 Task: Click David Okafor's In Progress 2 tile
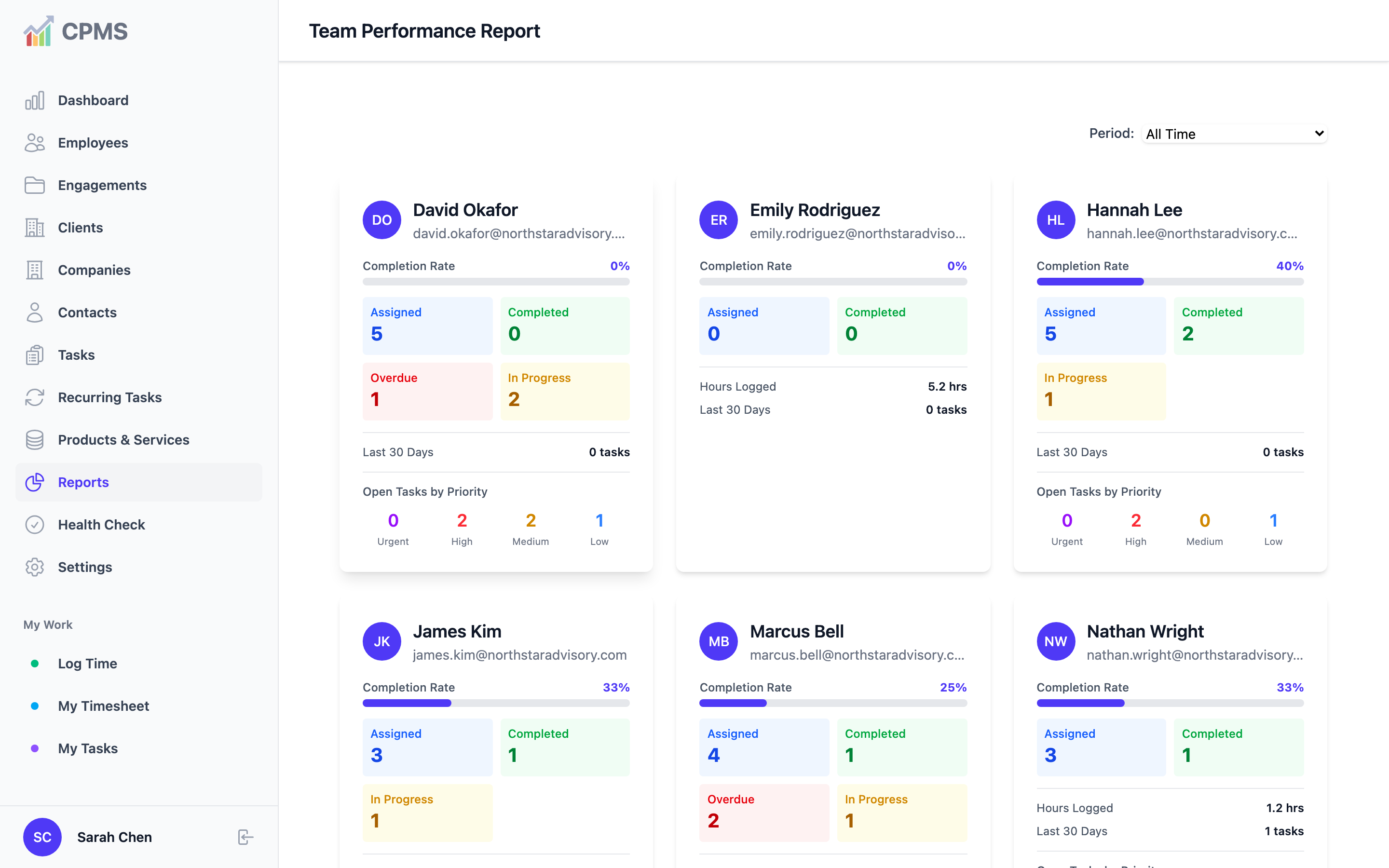565,392
